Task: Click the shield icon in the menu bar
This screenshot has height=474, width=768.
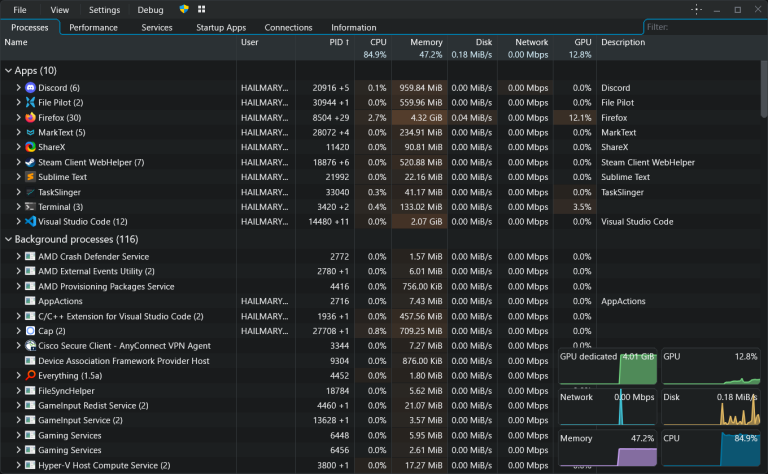Action: tap(184, 9)
